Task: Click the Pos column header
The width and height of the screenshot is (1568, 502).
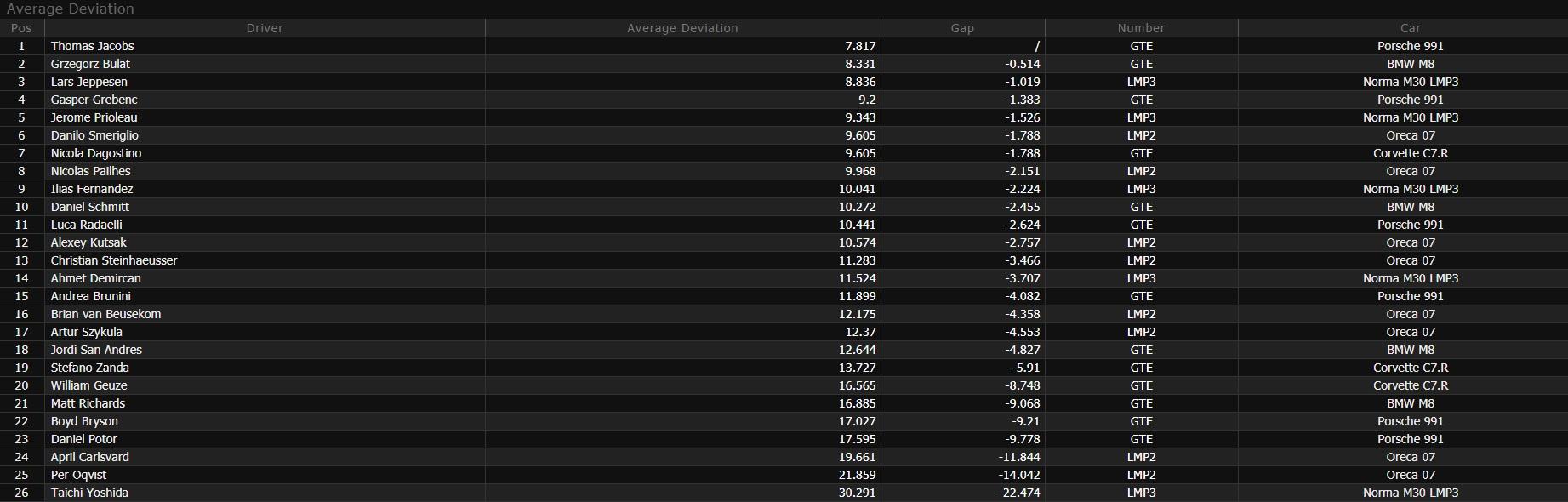Action: click(x=21, y=28)
